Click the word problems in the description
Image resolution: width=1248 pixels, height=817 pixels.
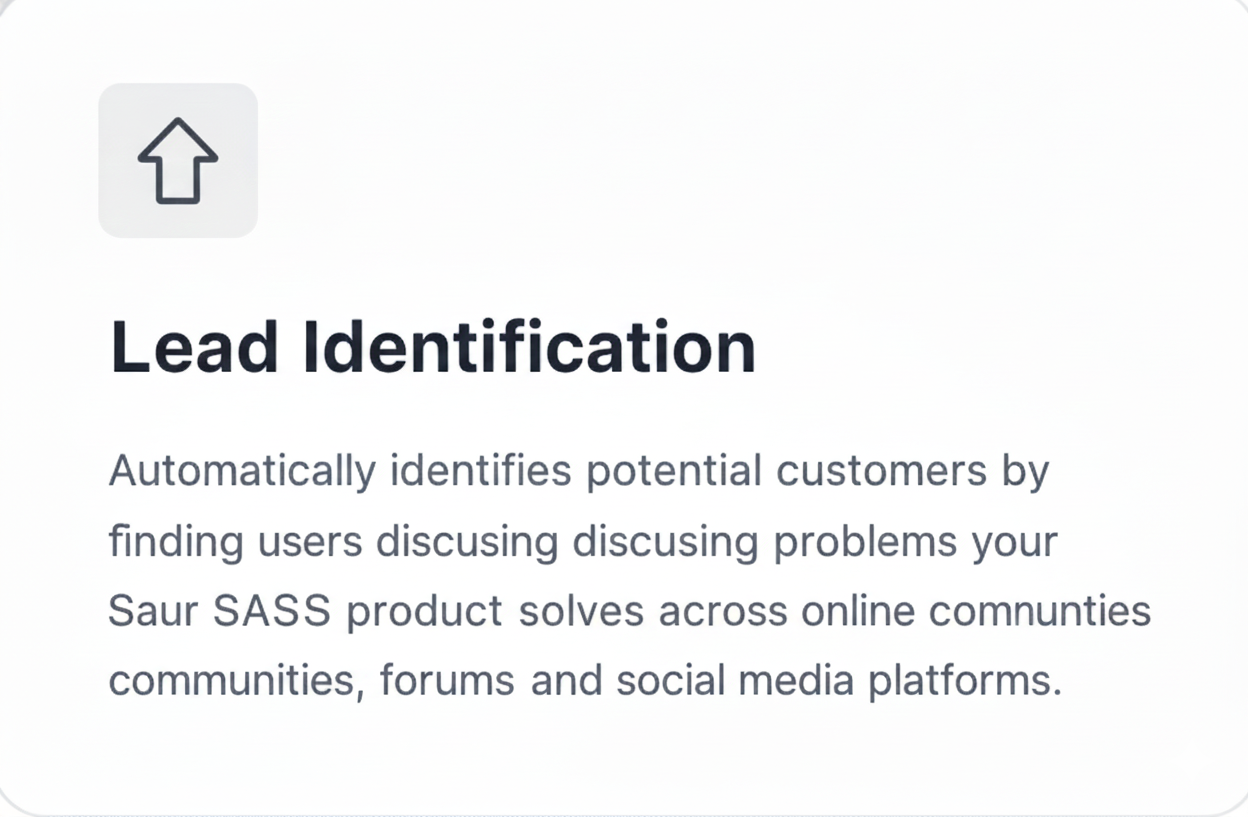point(864,542)
